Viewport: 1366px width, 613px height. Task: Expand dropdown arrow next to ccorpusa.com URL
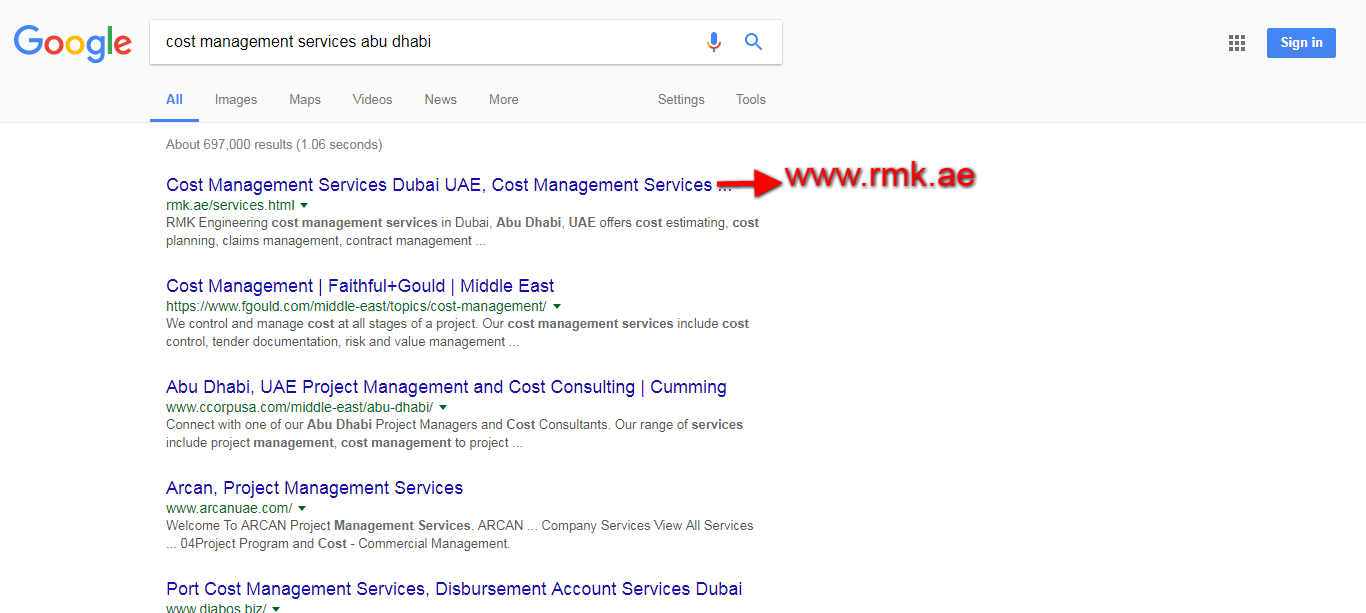tap(443, 408)
